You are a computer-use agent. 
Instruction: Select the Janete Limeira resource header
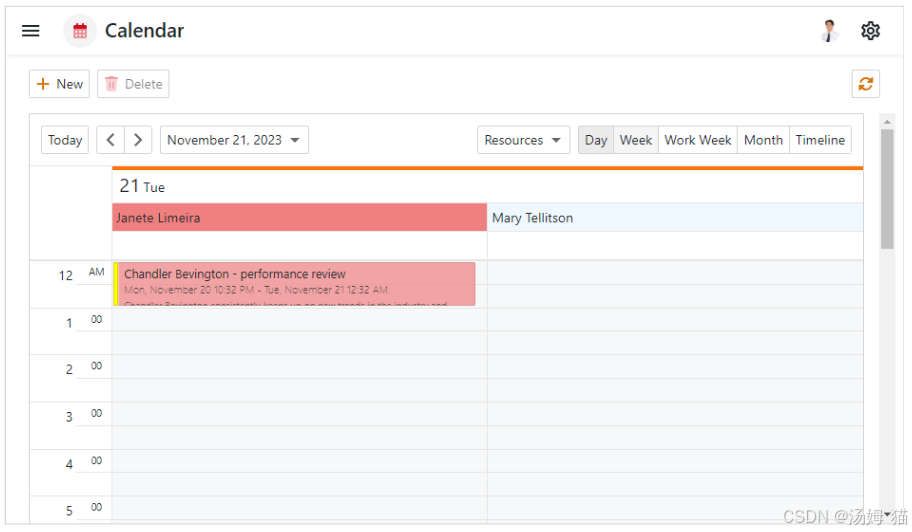(300, 217)
